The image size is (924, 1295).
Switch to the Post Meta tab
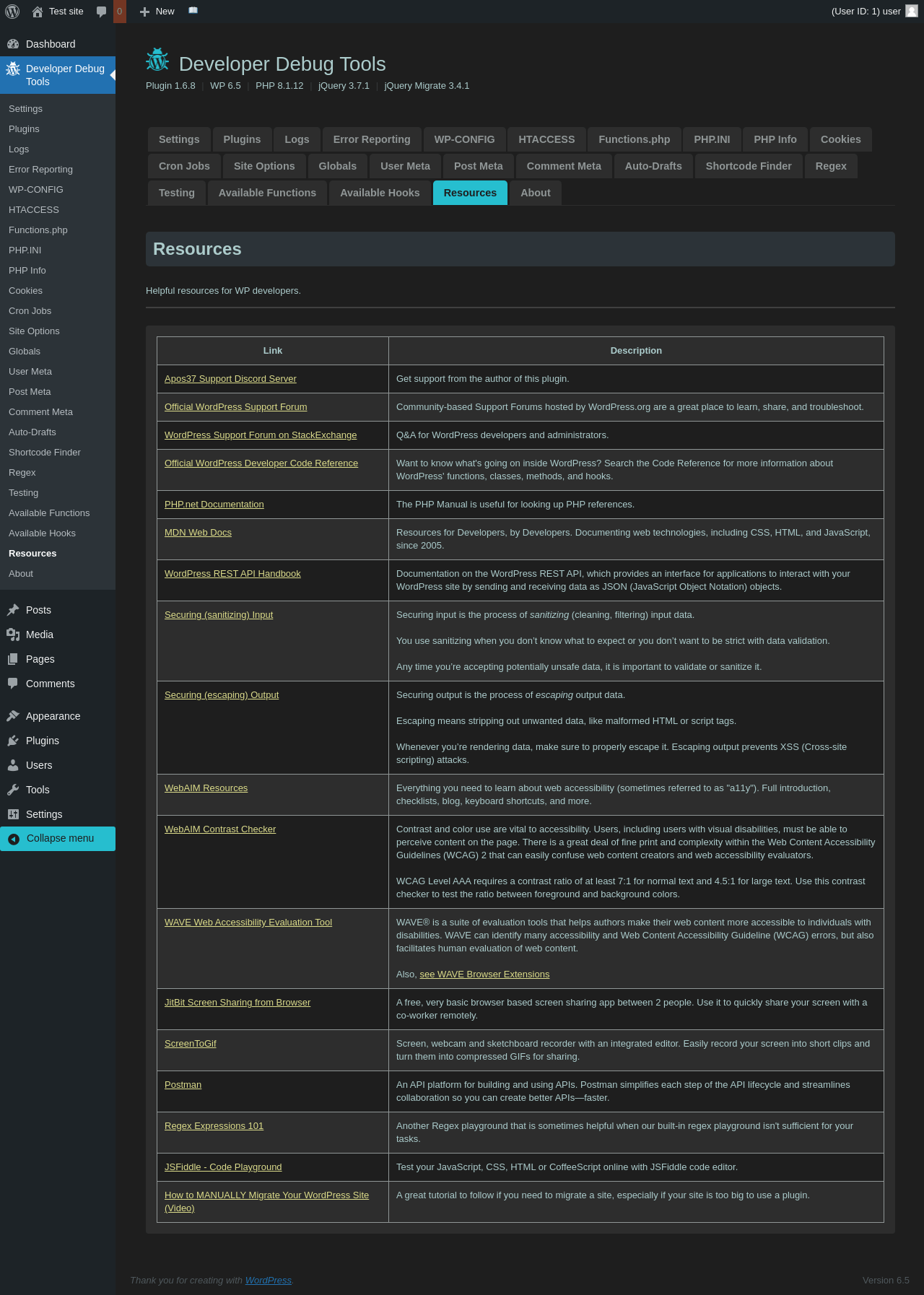click(479, 166)
